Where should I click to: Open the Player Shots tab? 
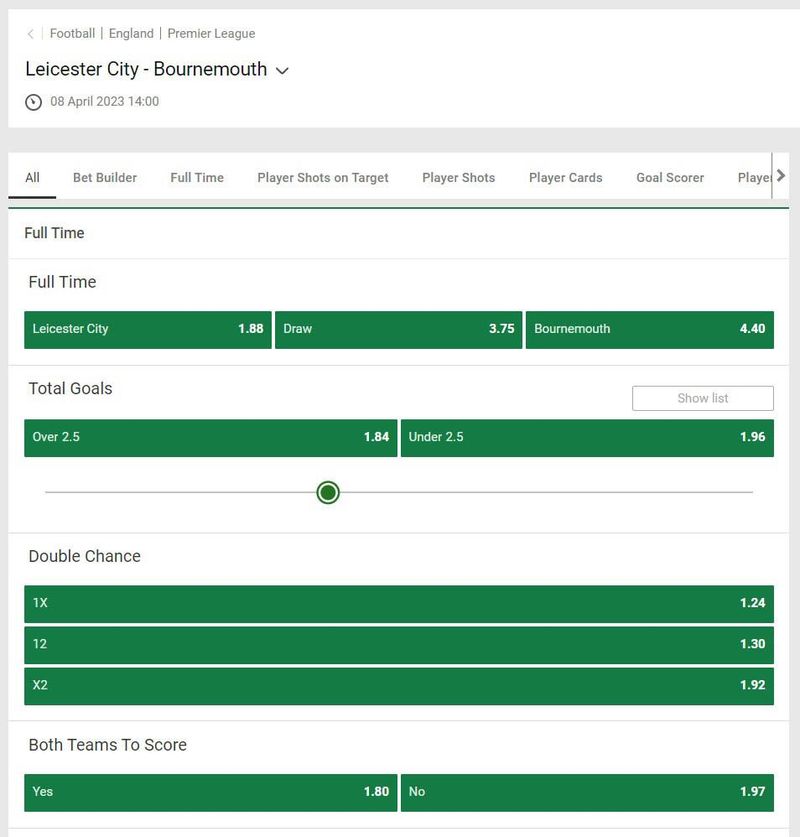click(458, 178)
